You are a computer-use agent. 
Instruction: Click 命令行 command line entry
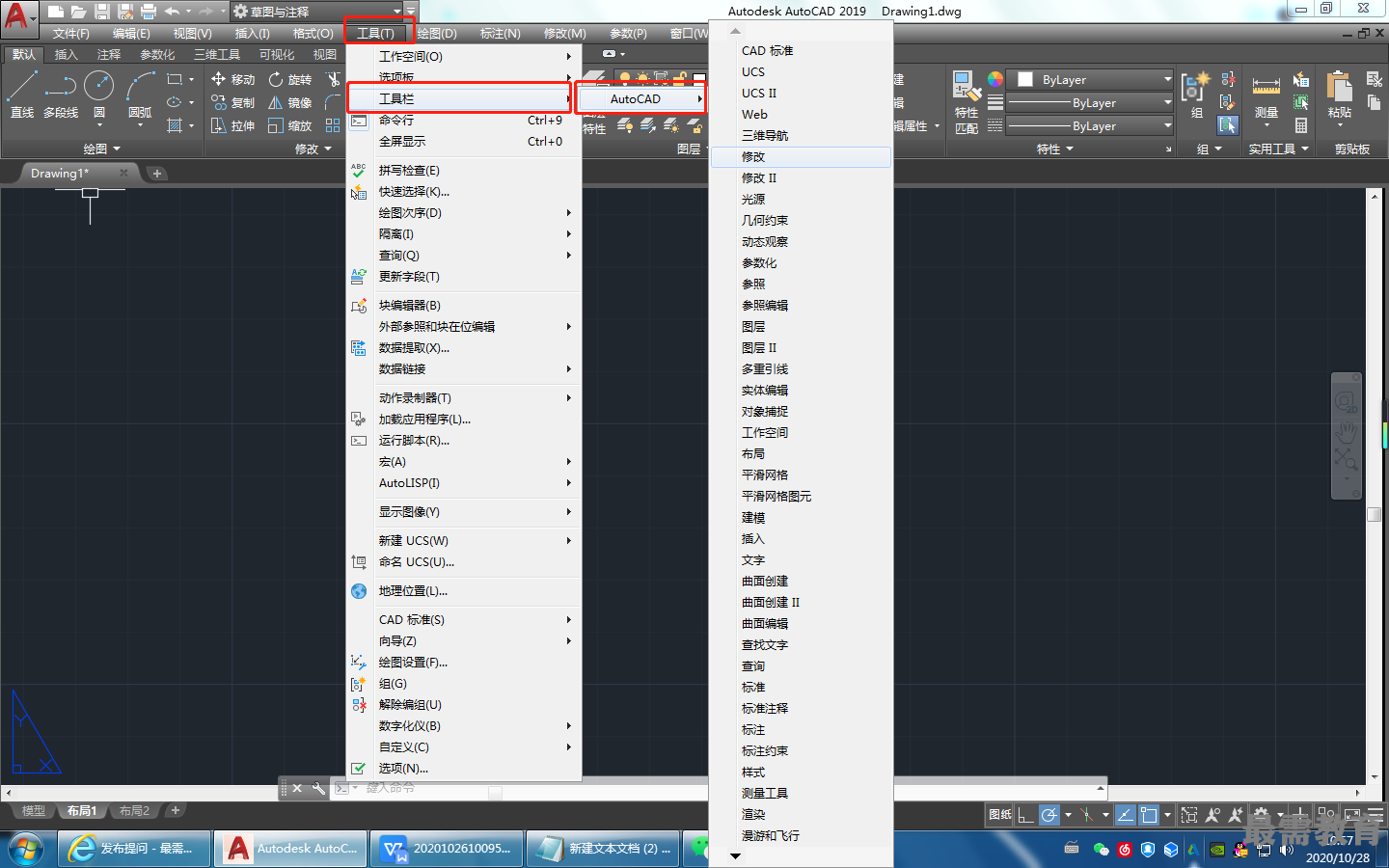point(463,120)
